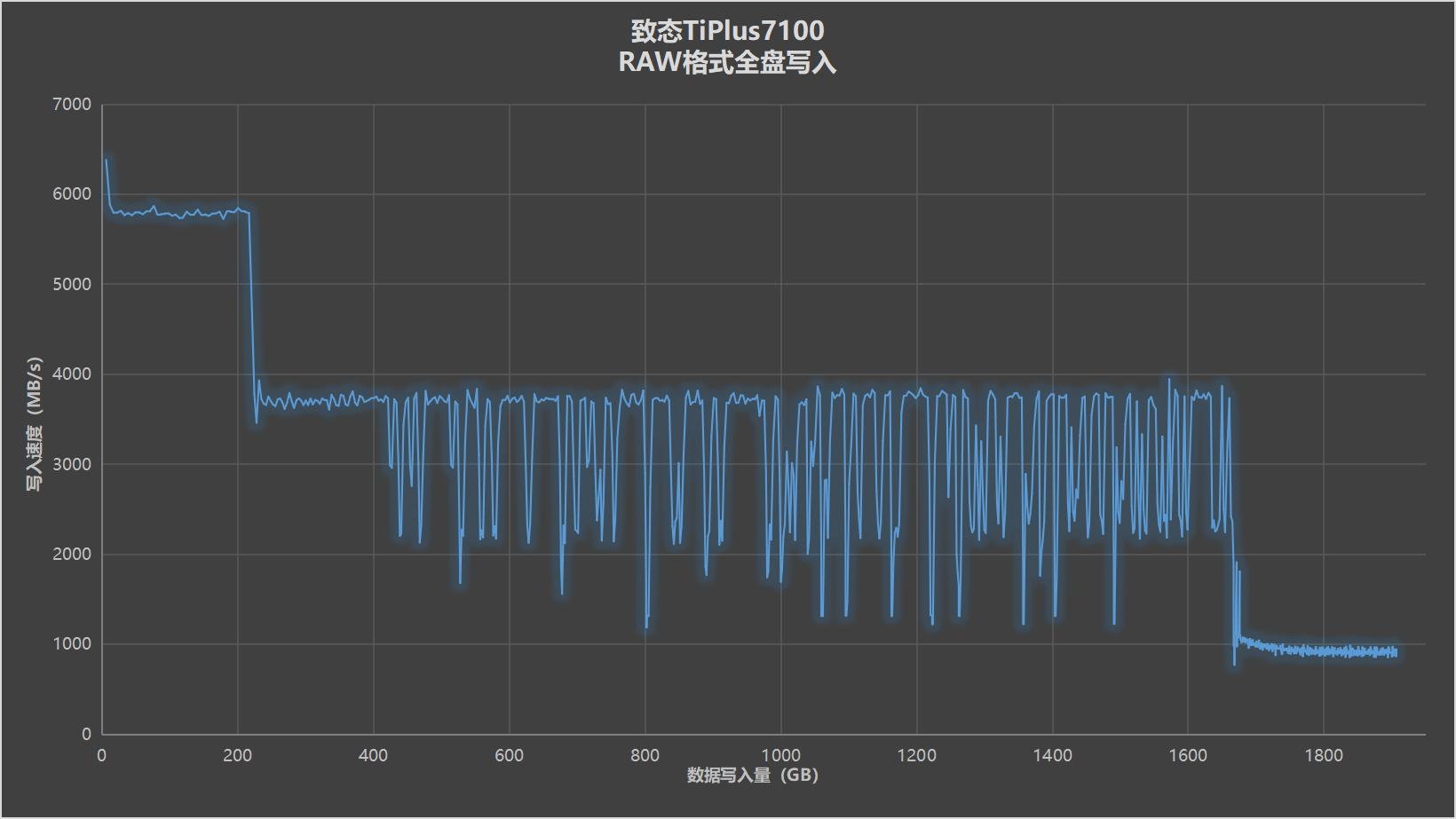Click the 600 tick label on X-axis
Viewport: 1456px width, 819px height.
coord(508,757)
